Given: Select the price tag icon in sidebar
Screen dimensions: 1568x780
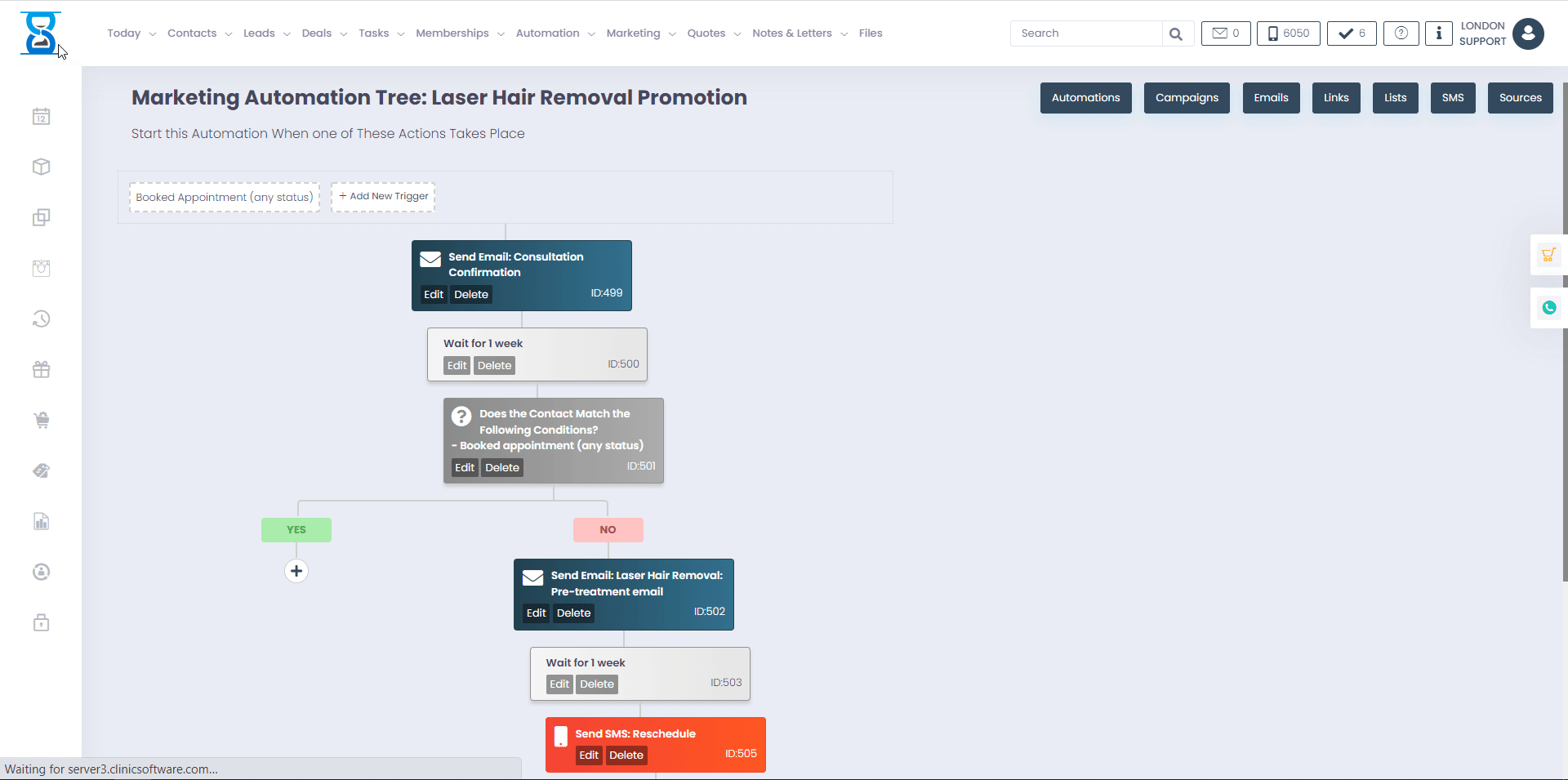Looking at the screenshot, I should (41, 470).
